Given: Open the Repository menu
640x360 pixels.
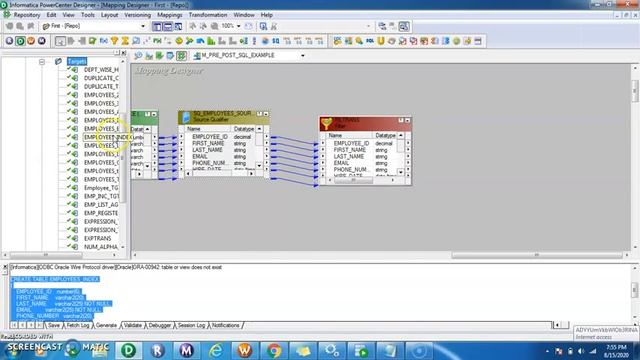Looking at the screenshot, I should [27, 15].
